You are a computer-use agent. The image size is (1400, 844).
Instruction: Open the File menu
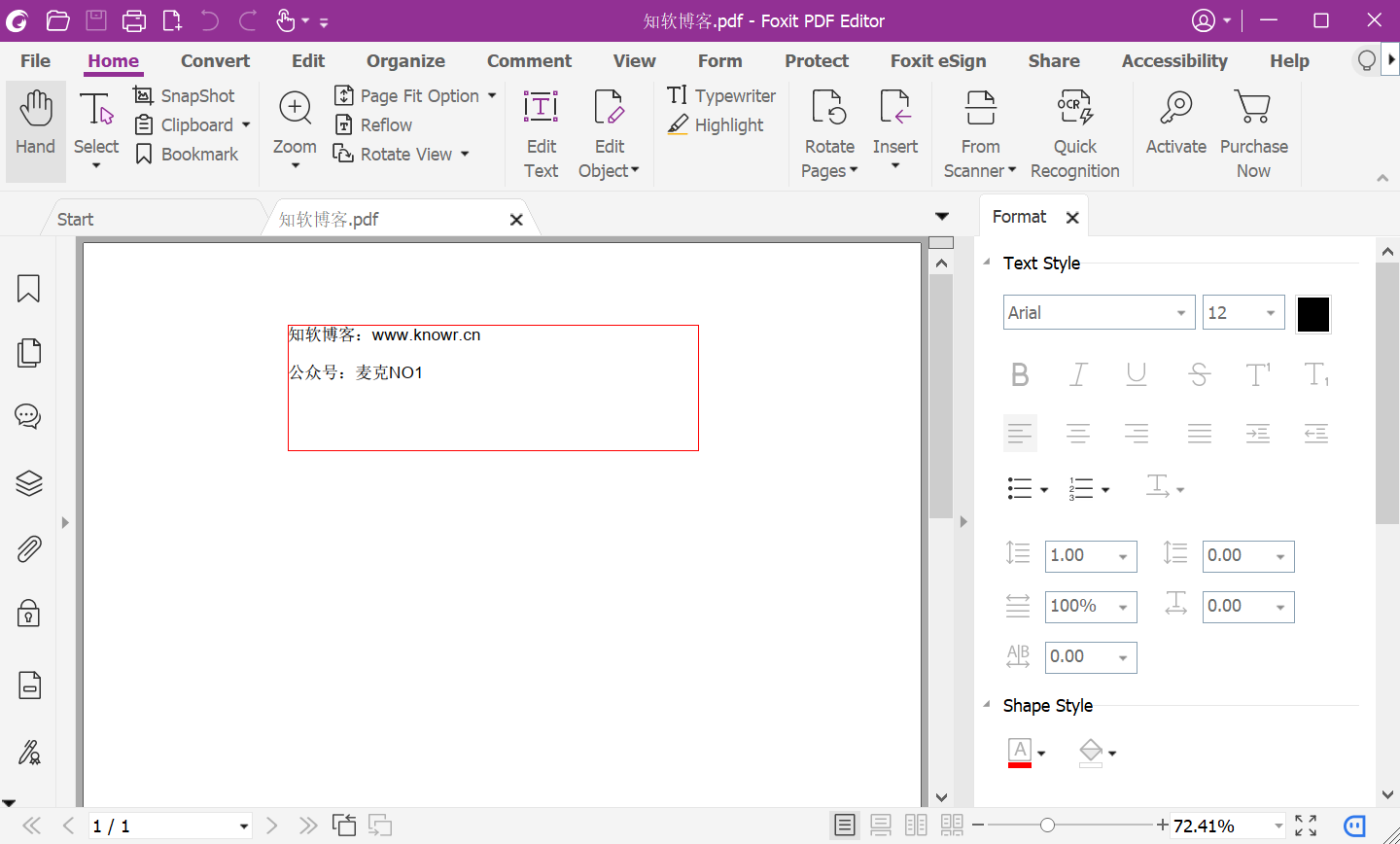[x=35, y=60]
